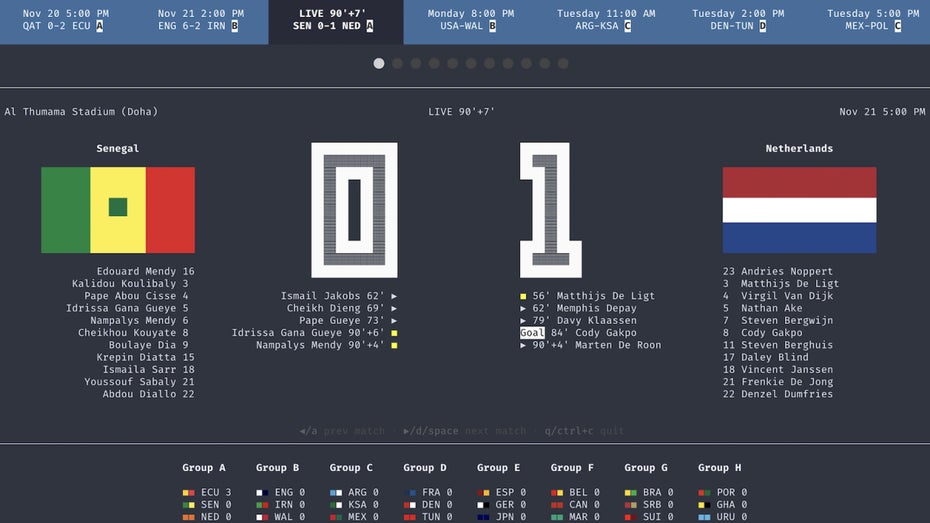Click the substitution arrow beside Marten De Roon 90'+4'
The width and height of the screenshot is (930, 523).
coord(523,345)
